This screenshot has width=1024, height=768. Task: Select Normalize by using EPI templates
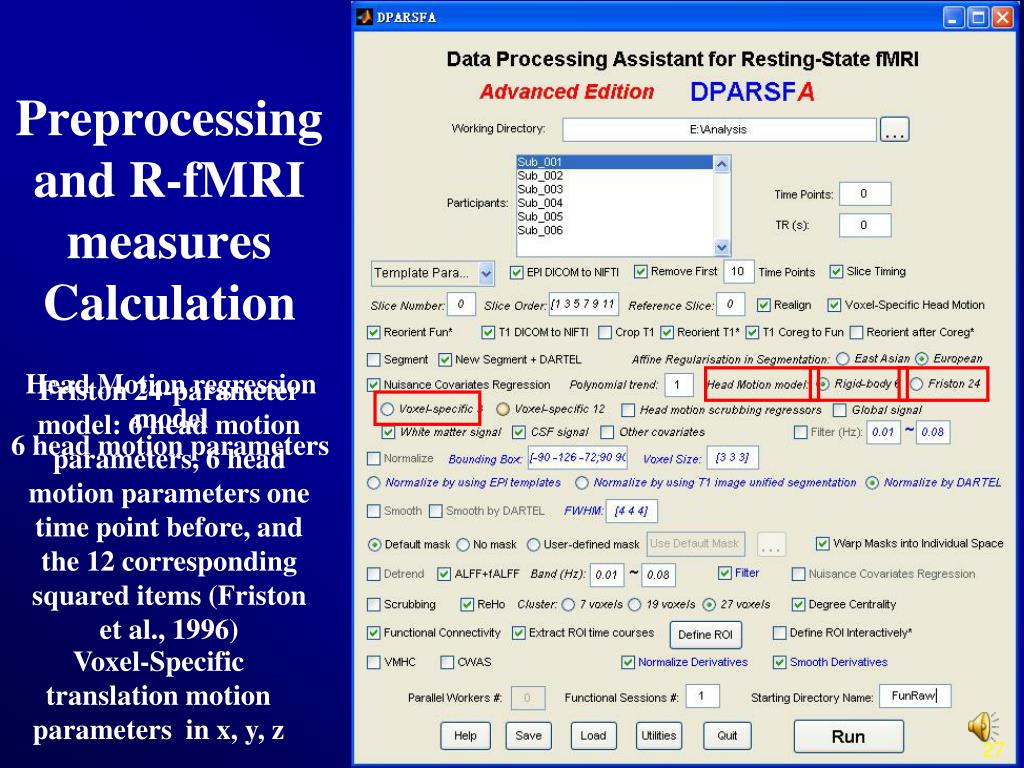click(x=374, y=483)
